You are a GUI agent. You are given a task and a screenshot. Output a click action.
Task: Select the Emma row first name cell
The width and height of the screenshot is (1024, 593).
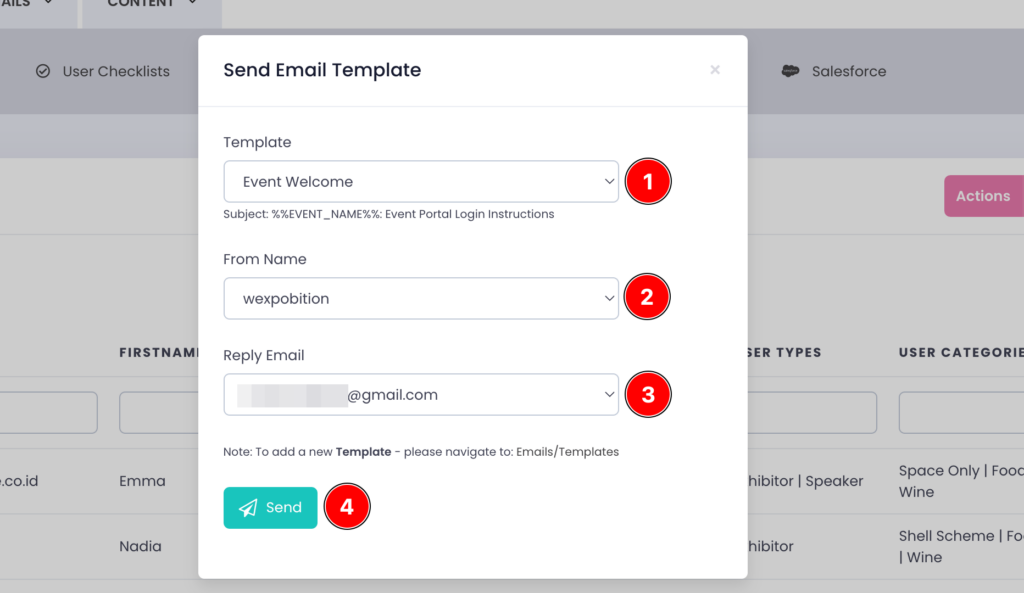142,481
